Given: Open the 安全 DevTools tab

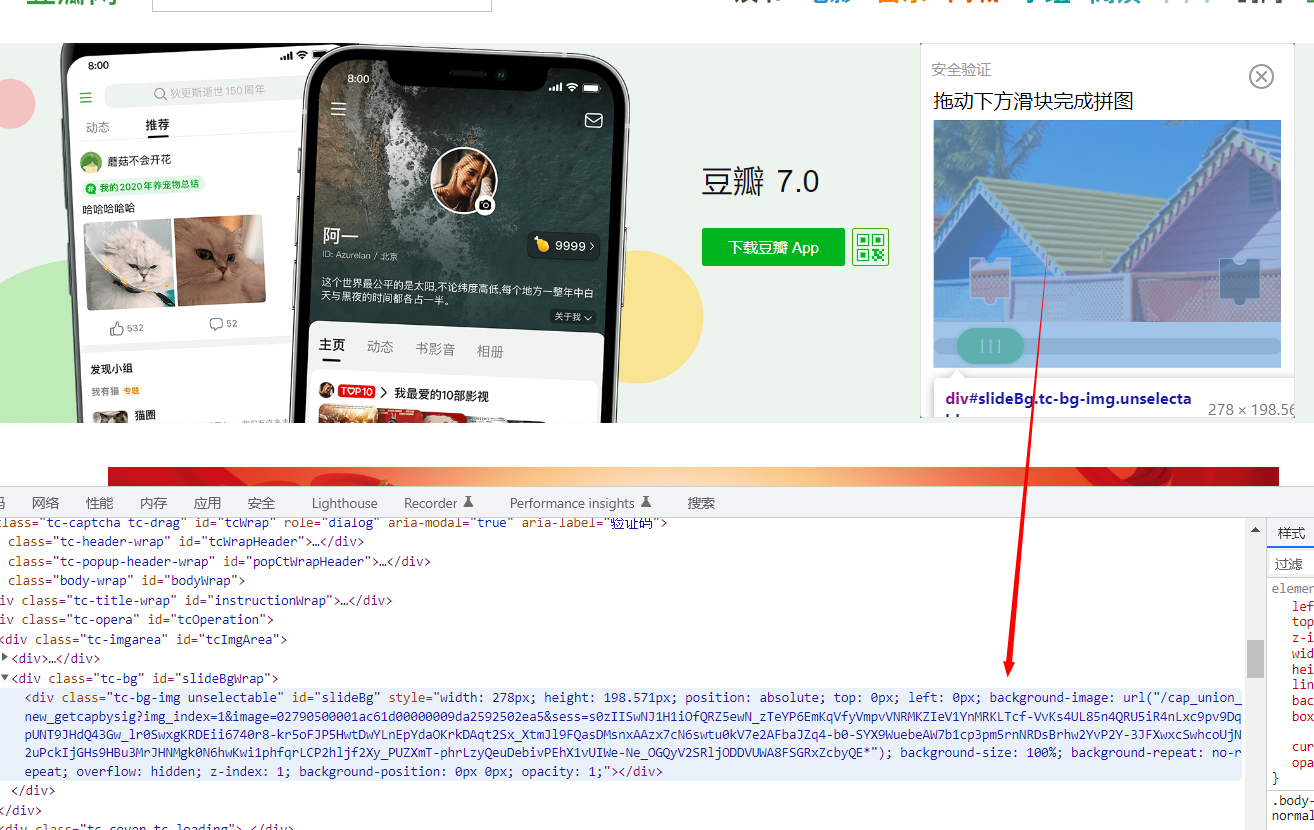Looking at the screenshot, I should pyautogui.click(x=261, y=503).
